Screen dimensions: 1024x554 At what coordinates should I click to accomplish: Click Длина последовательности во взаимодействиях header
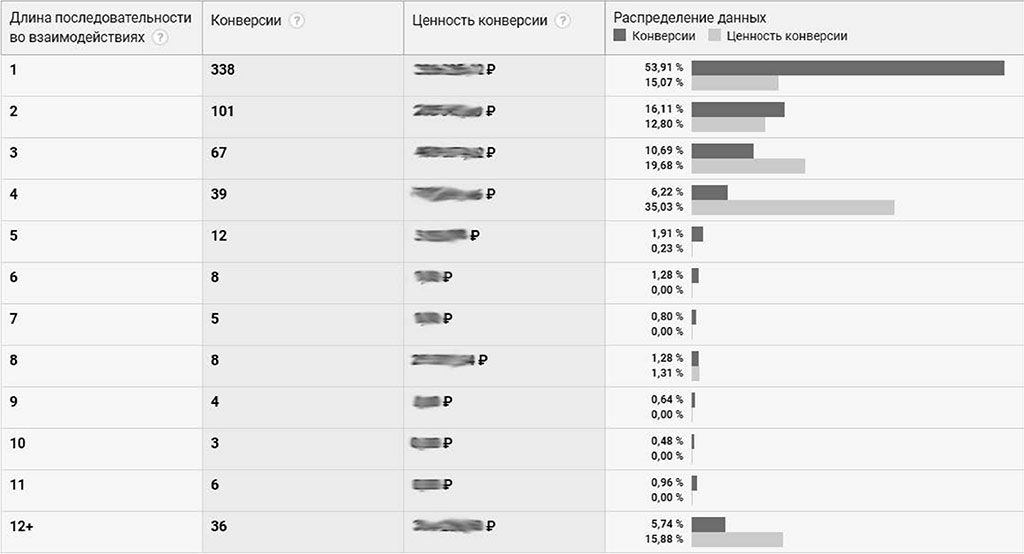point(101,27)
